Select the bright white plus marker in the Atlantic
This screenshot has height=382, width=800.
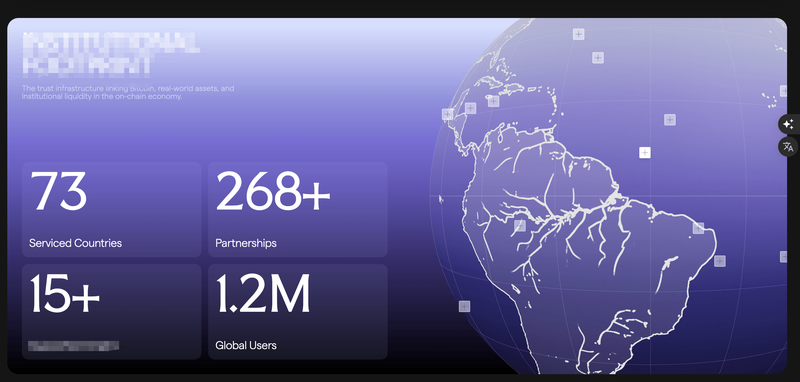645,152
